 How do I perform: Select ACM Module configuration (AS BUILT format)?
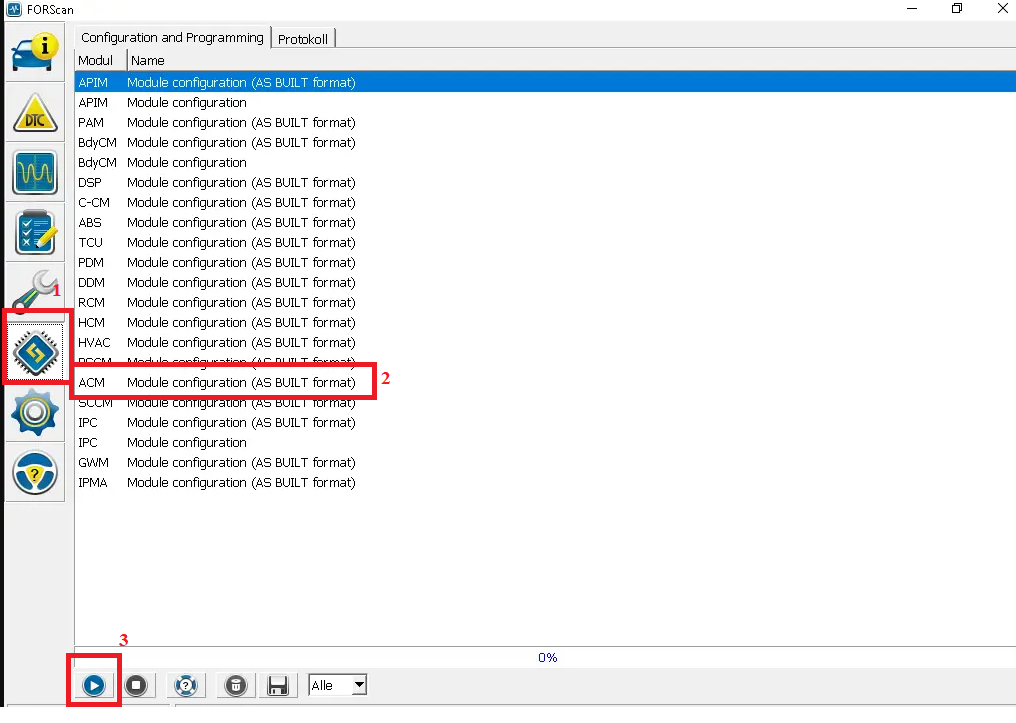coord(545,382)
